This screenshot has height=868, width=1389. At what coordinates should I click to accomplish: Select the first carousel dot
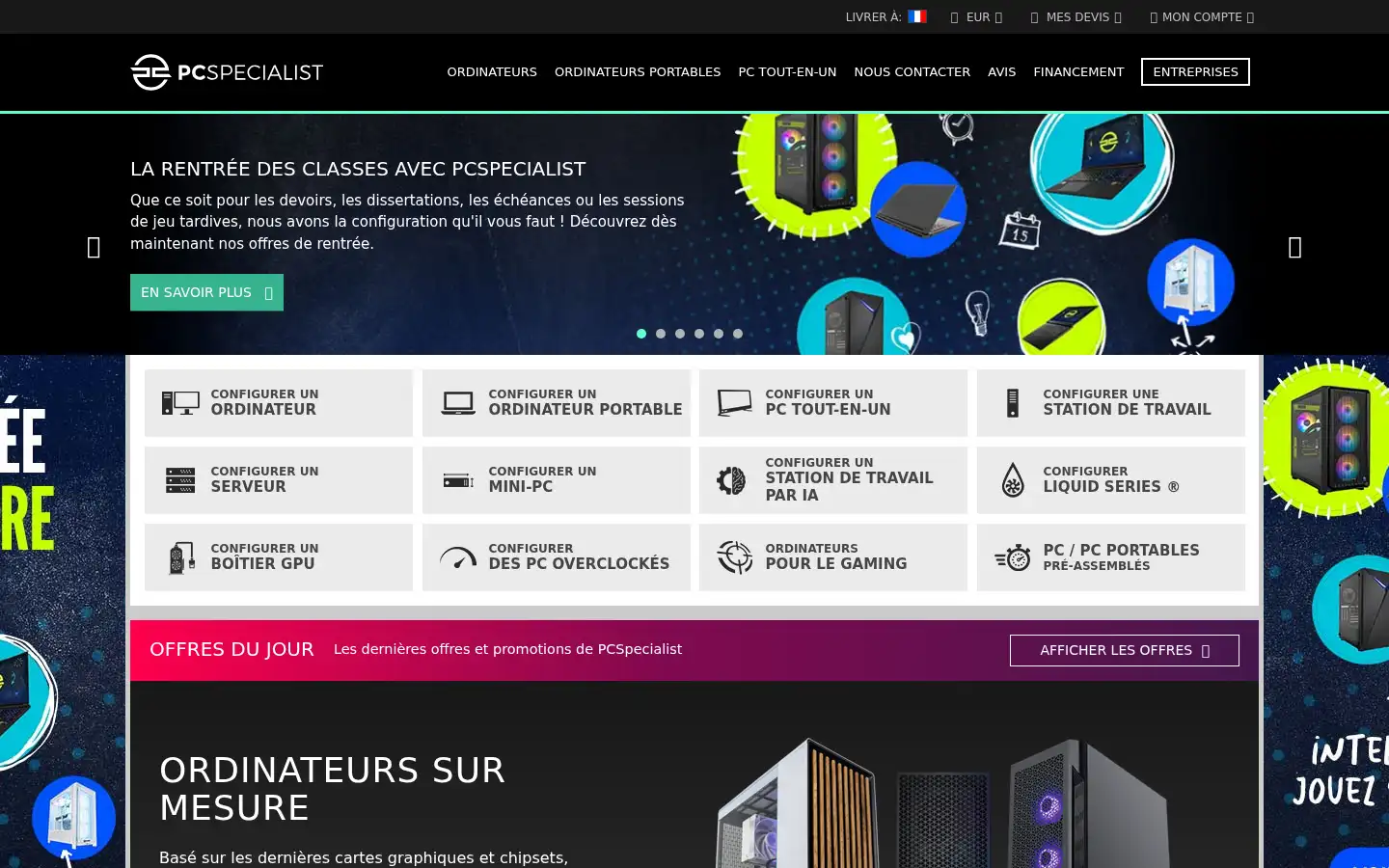coord(641,334)
